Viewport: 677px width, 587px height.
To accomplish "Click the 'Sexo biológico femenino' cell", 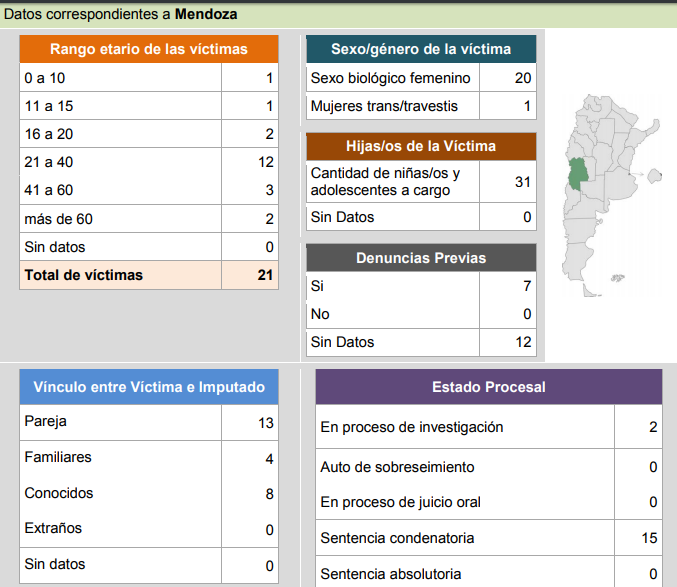I will click(391, 78).
